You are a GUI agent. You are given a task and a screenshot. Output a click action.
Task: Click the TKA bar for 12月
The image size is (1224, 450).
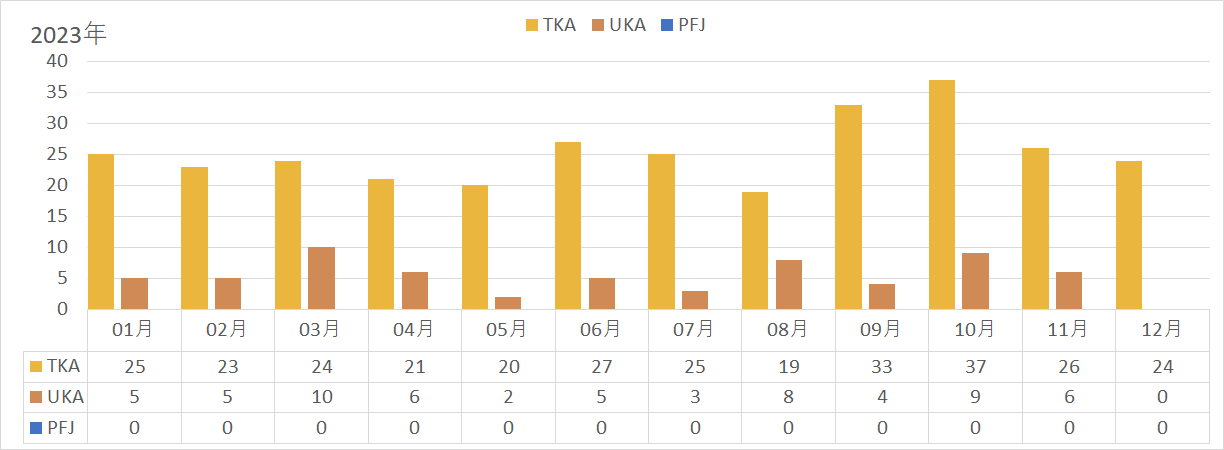[1128, 235]
